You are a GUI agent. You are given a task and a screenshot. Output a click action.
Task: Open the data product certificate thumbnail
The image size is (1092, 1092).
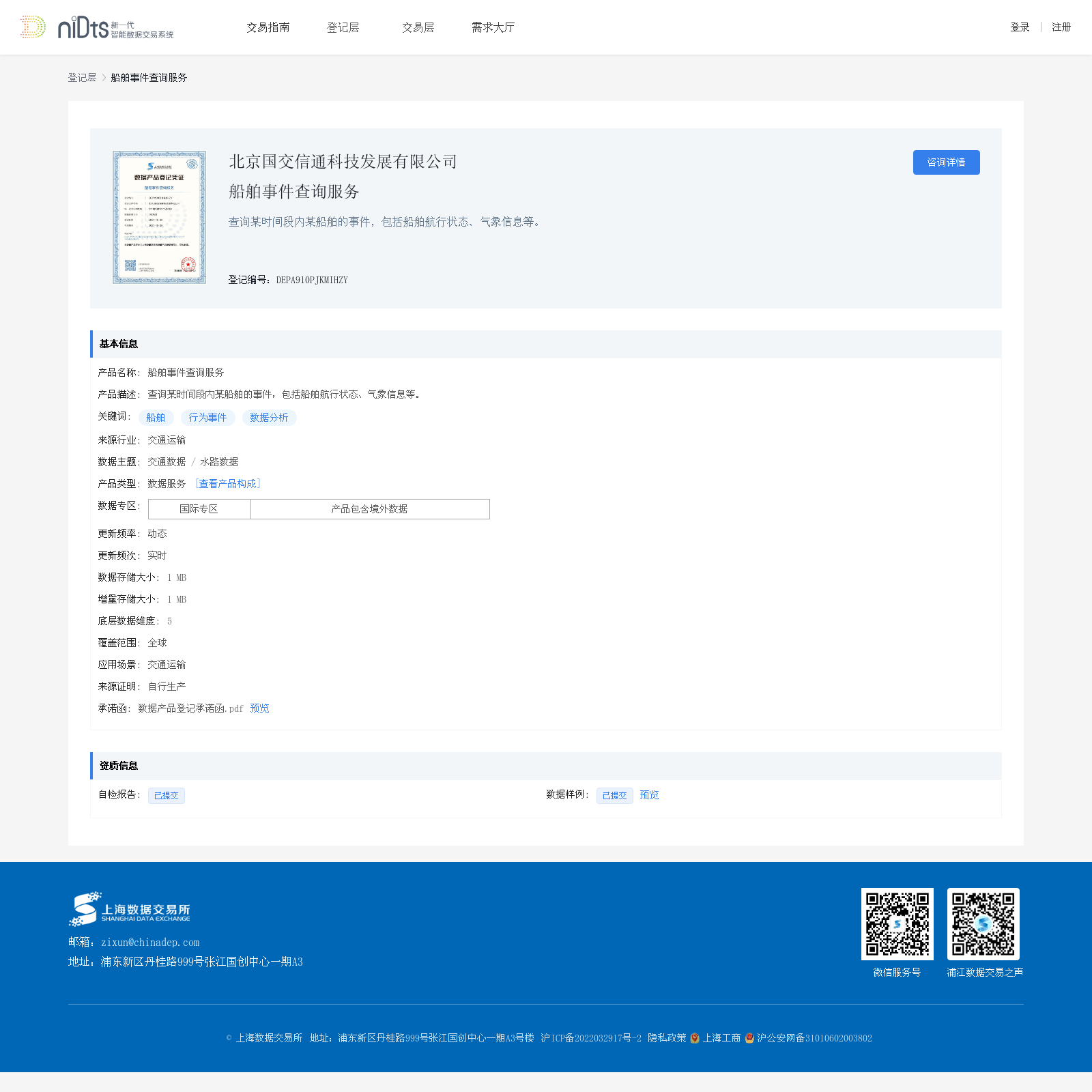click(x=159, y=217)
